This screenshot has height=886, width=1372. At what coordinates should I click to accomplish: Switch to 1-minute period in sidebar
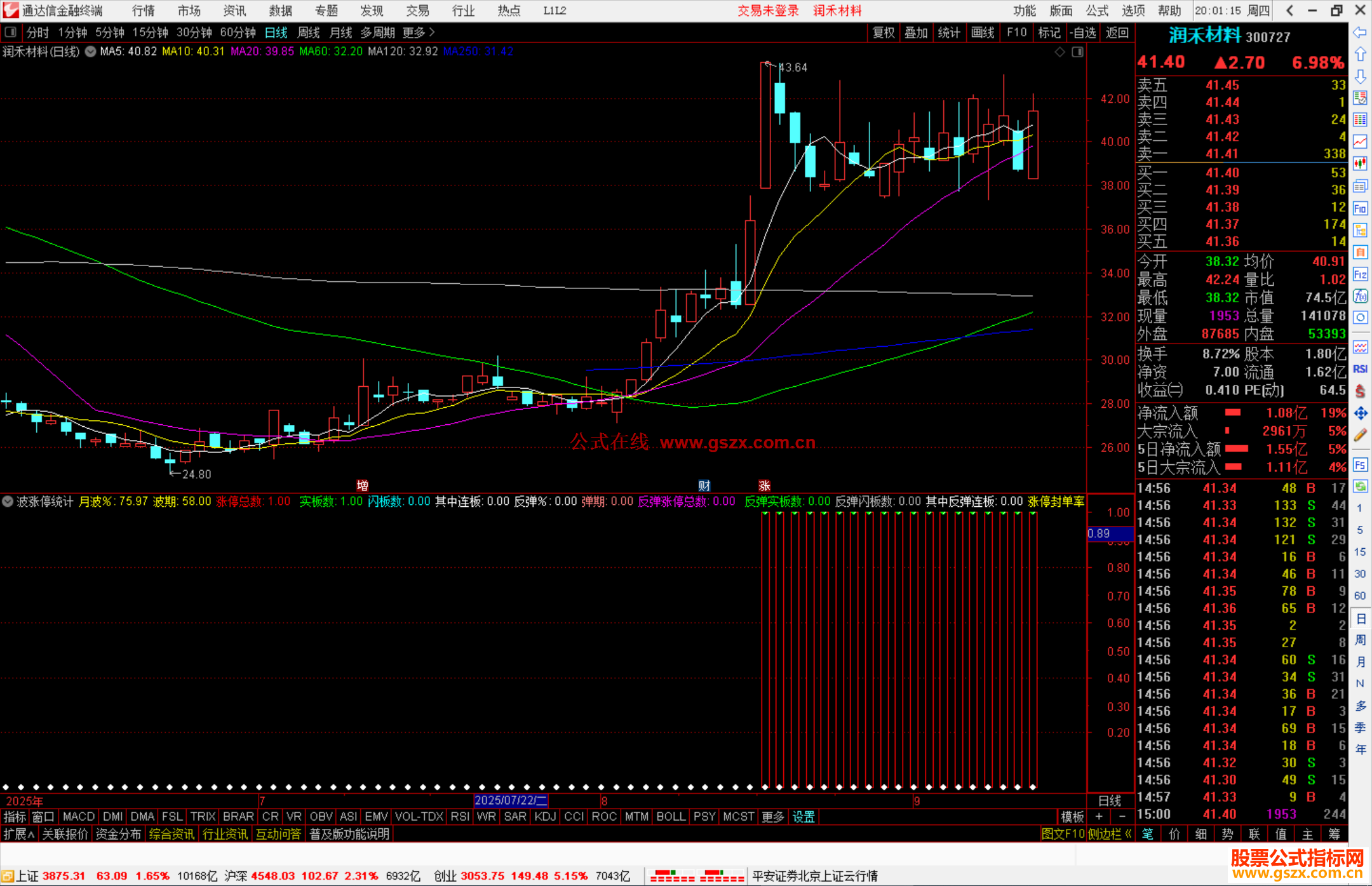pyautogui.click(x=1360, y=508)
